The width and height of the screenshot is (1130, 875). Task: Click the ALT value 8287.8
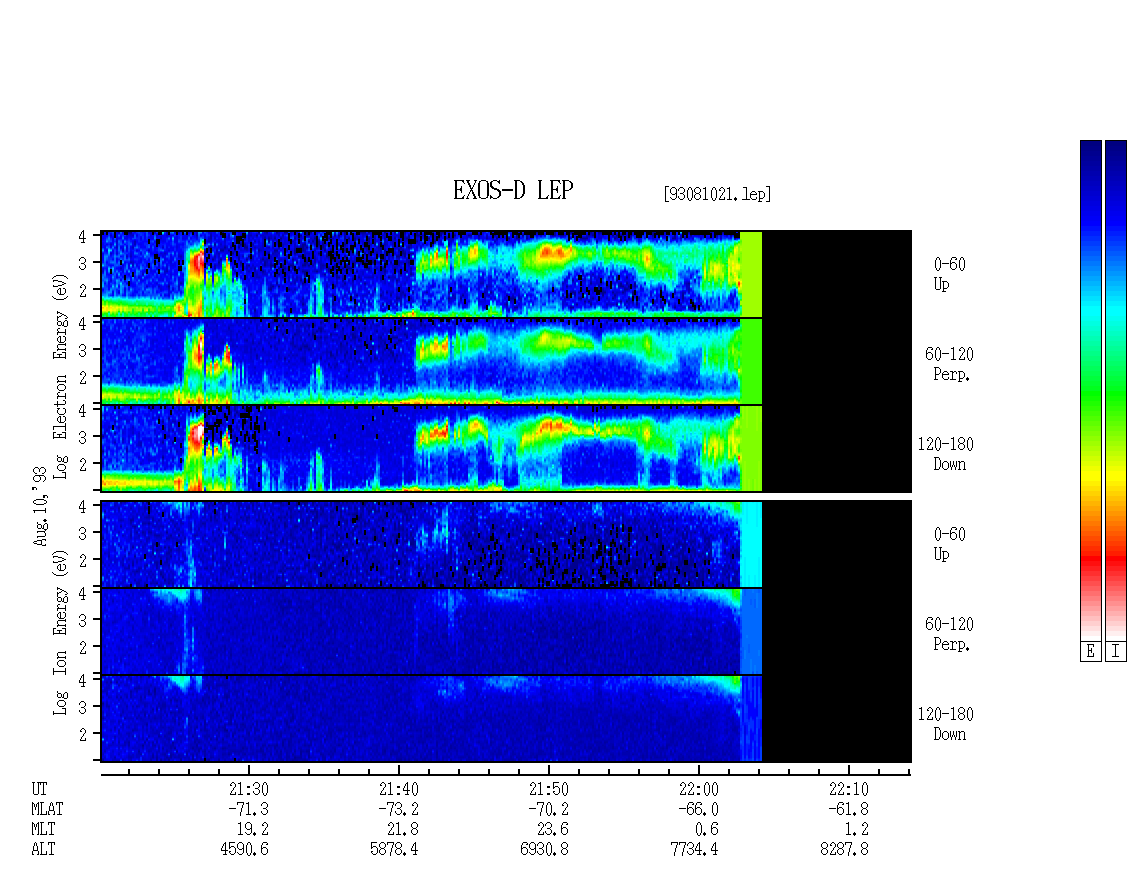tap(844, 850)
